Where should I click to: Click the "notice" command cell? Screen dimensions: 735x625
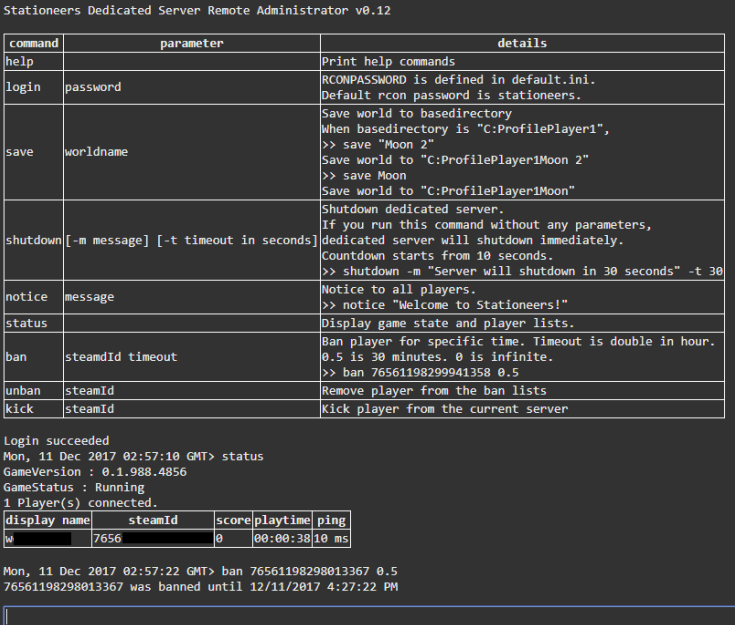point(26,298)
